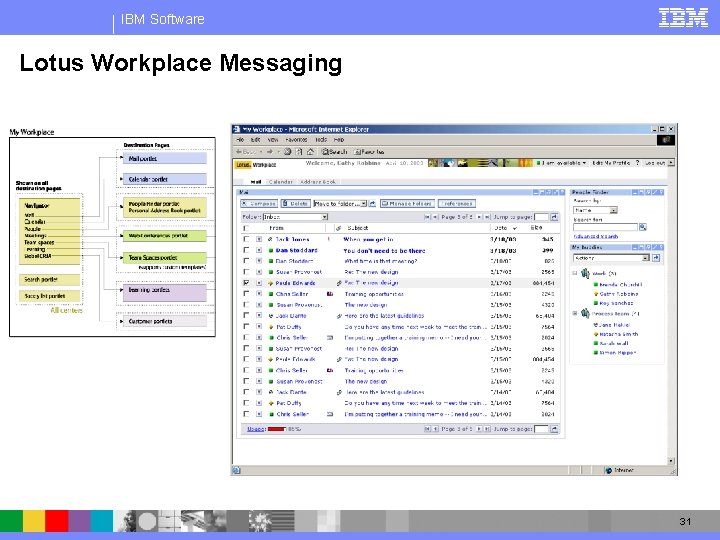Tick checkbox for 'You don't need to be there'

tap(247, 250)
